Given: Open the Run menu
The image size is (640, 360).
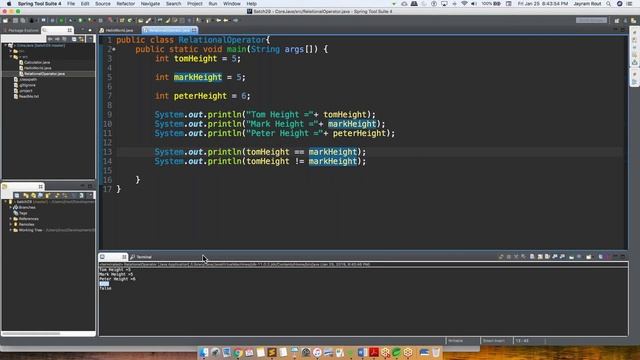Looking at the screenshot, I should click(x=213, y=4).
